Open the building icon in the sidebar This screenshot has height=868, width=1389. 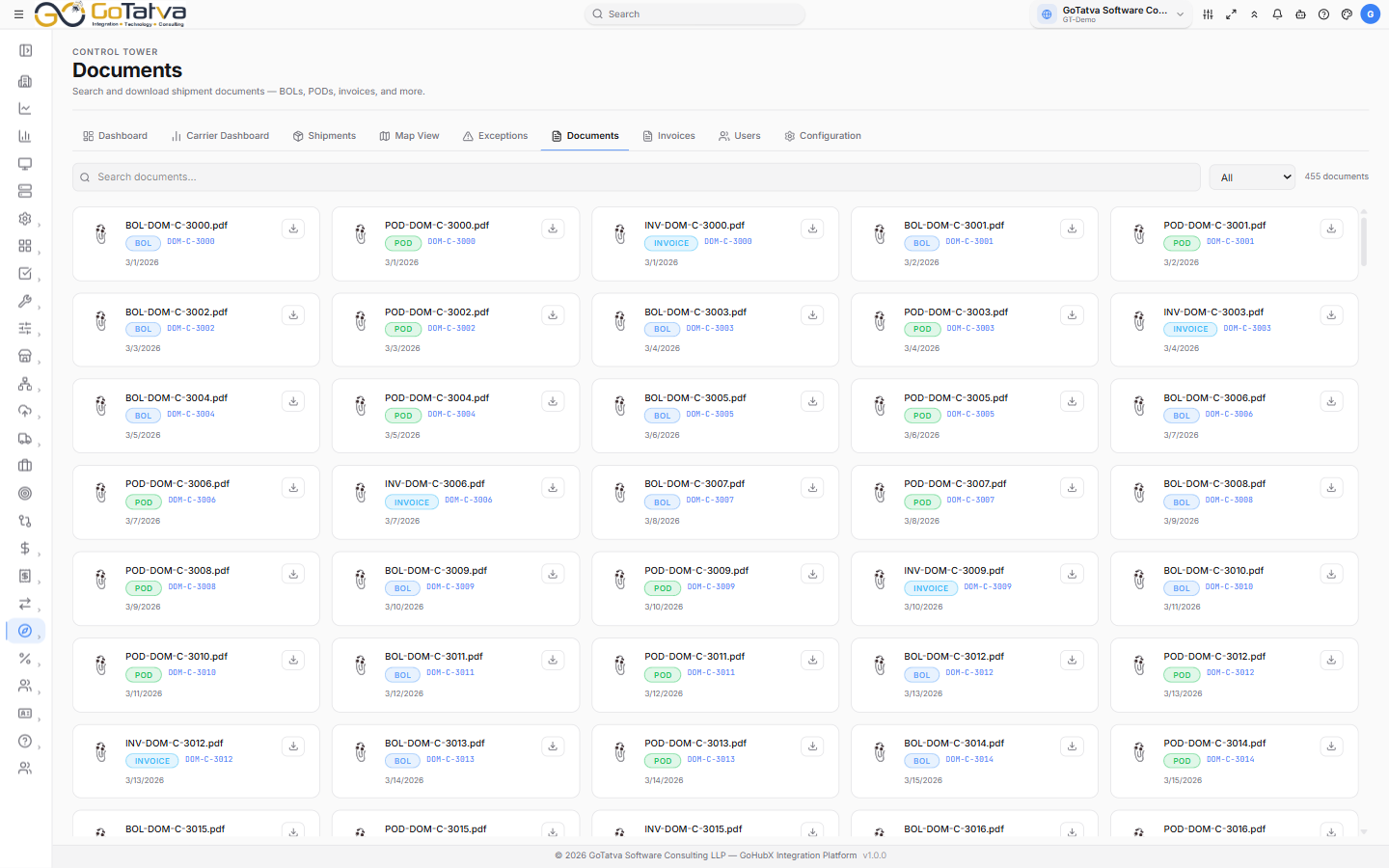tap(25, 81)
